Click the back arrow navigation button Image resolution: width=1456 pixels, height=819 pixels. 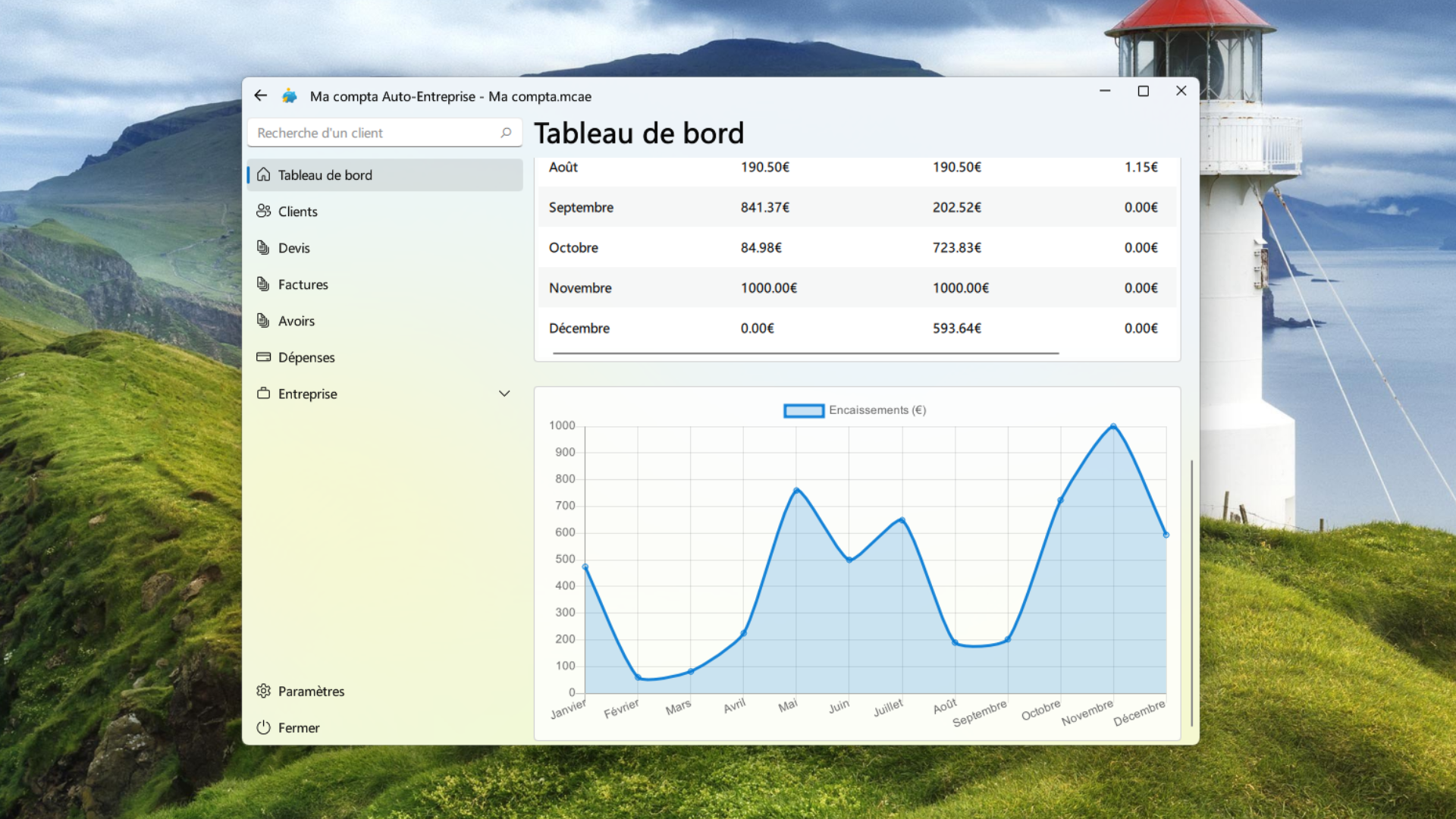[x=261, y=96]
